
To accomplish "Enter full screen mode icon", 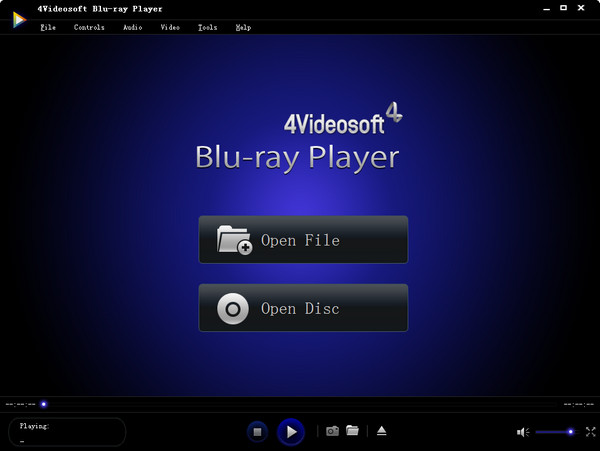I will (590, 432).
